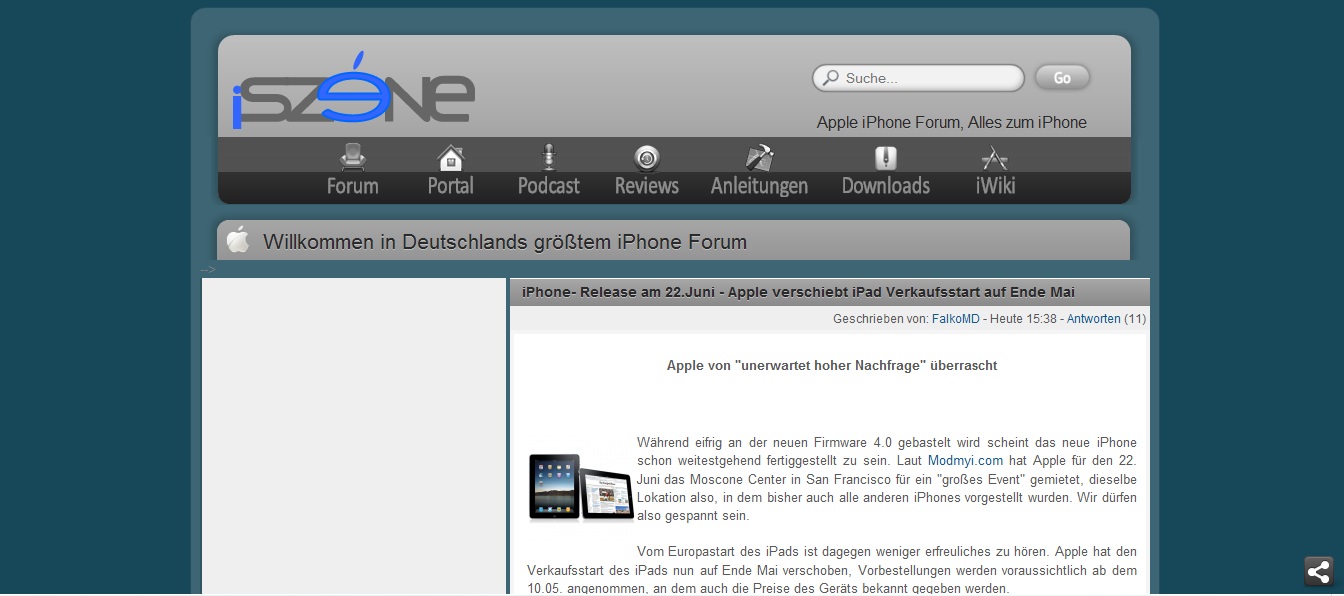Select the Podcast microphone icon
Image resolution: width=1344 pixels, height=596 pixels.
(x=548, y=157)
